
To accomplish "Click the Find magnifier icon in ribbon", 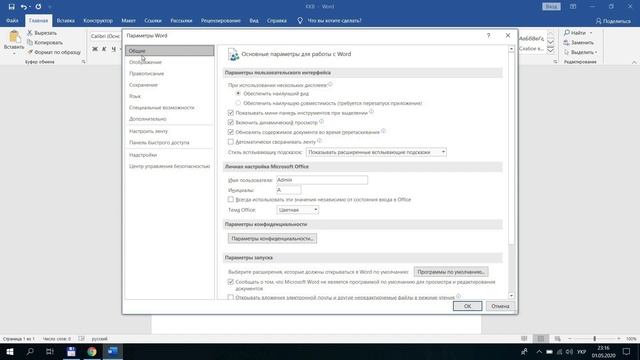I will click(567, 33).
